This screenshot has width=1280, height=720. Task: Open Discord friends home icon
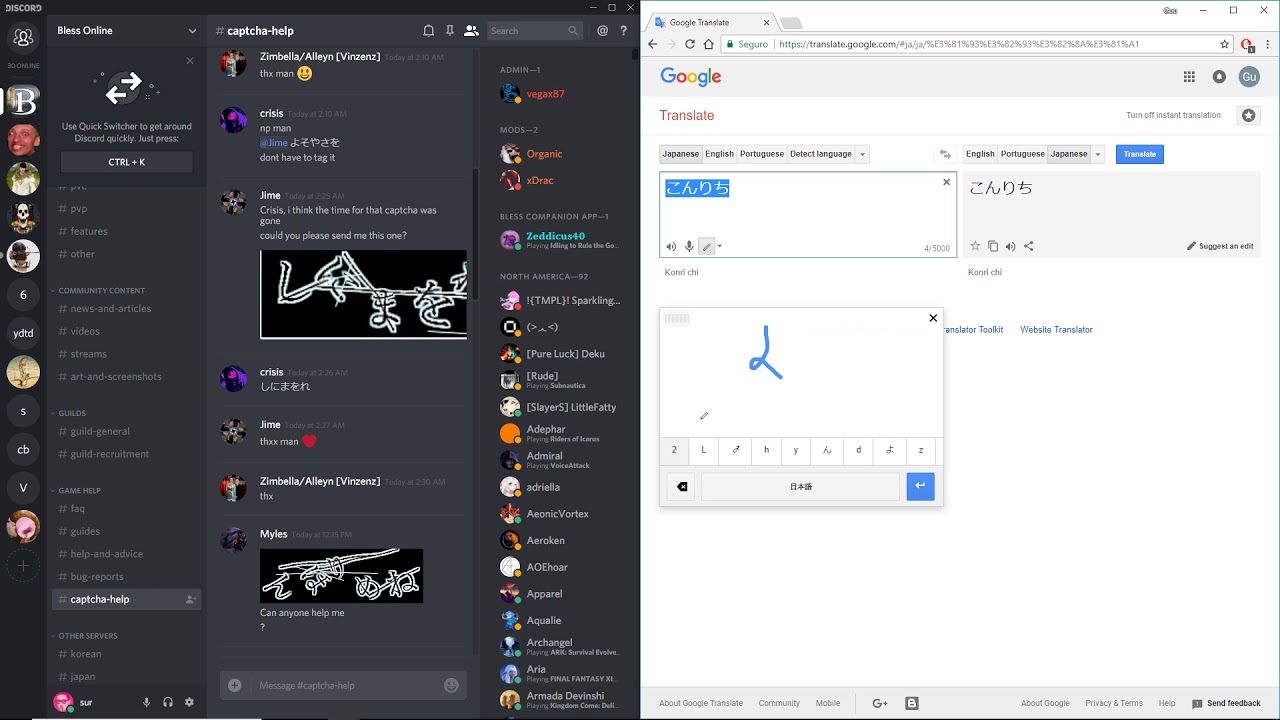tap(23, 38)
